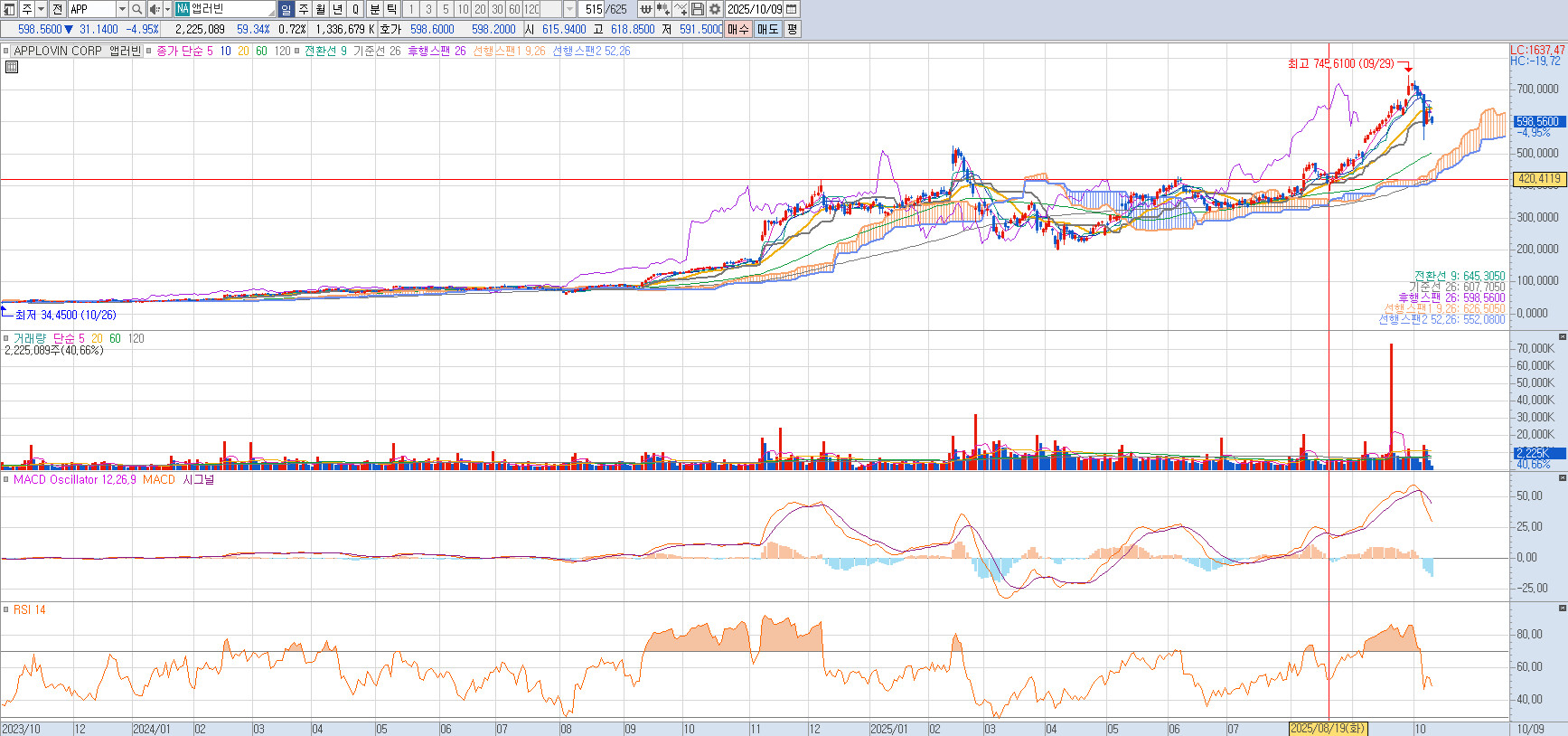Click the 매수 buy button

coord(738,29)
